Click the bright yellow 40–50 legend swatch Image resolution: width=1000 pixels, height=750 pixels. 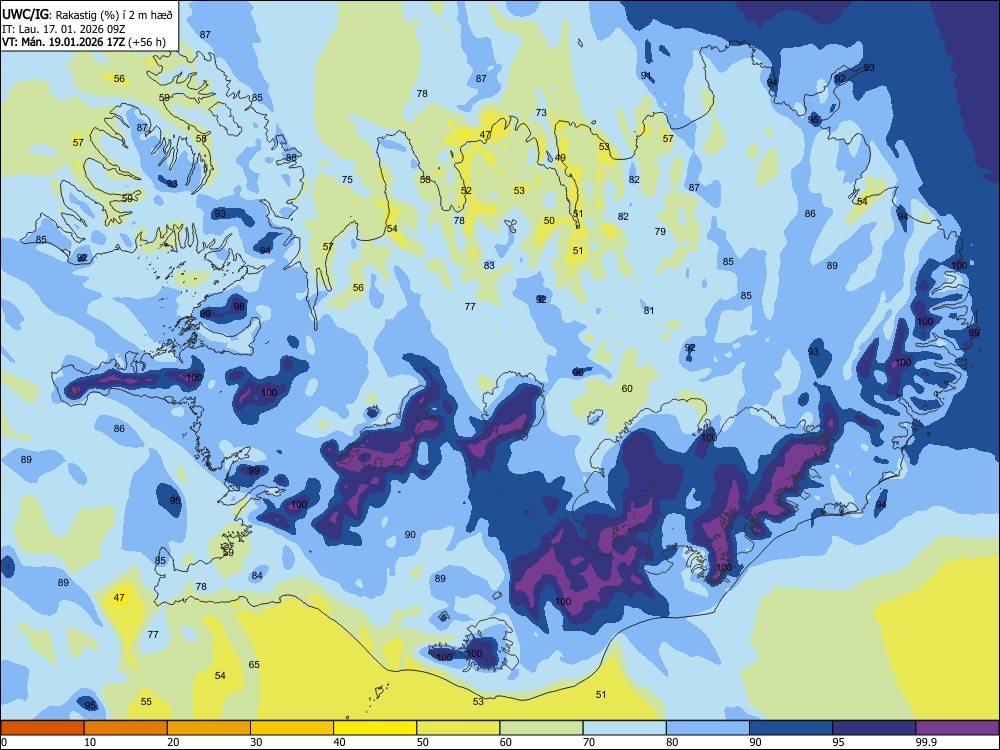[375, 728]
